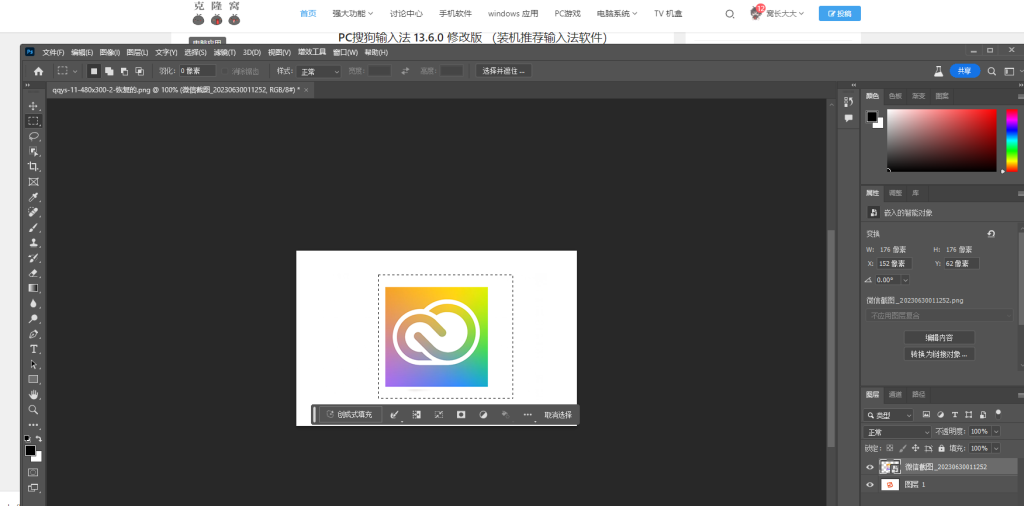Image resolution: width=1024 pixels, height=506 pixels.
Task: Select the Pen tool
Action: 33,334
